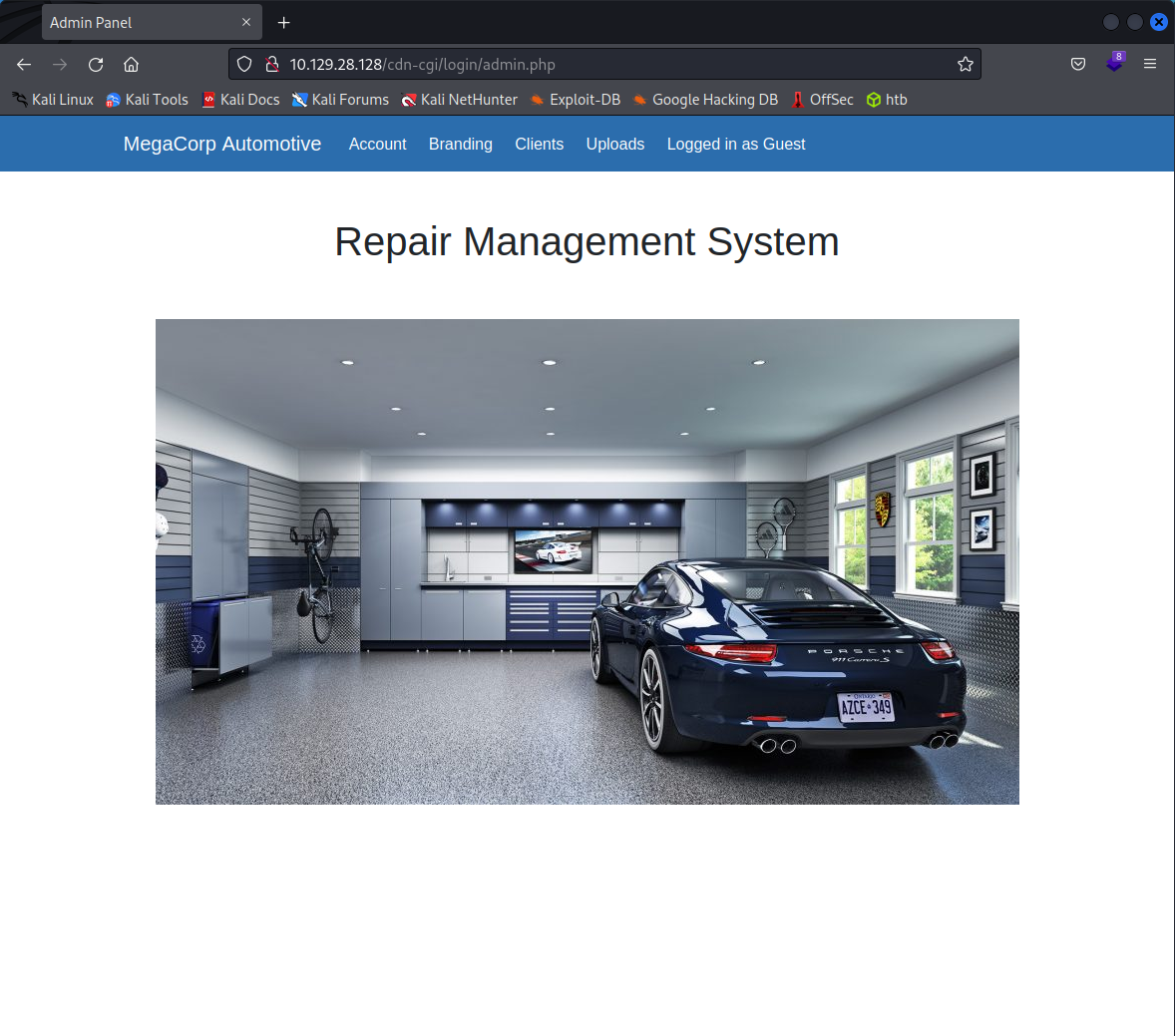The height and width of the screenshot is (1036, 1175).
Task: Open the Exploit-DB bookmark
Action: click(x=575, y=100)
